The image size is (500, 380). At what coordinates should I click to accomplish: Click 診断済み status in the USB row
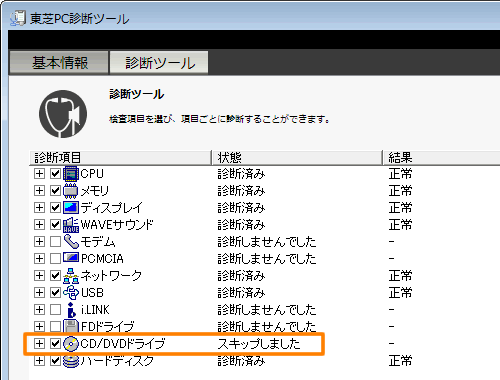pyautogui.click(x=241, y=293)
